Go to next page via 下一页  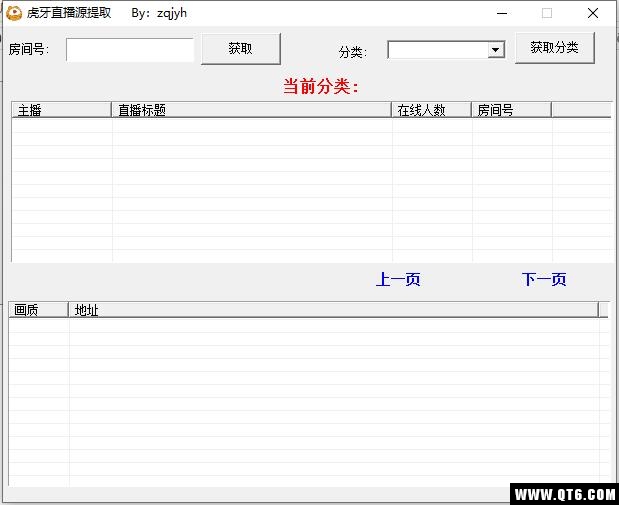pos(544,279)
